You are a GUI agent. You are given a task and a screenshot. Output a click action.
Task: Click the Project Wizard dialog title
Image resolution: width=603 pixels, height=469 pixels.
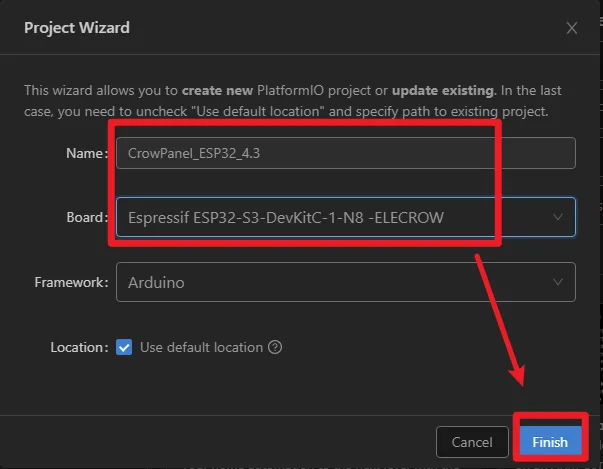tap(77, 28)
